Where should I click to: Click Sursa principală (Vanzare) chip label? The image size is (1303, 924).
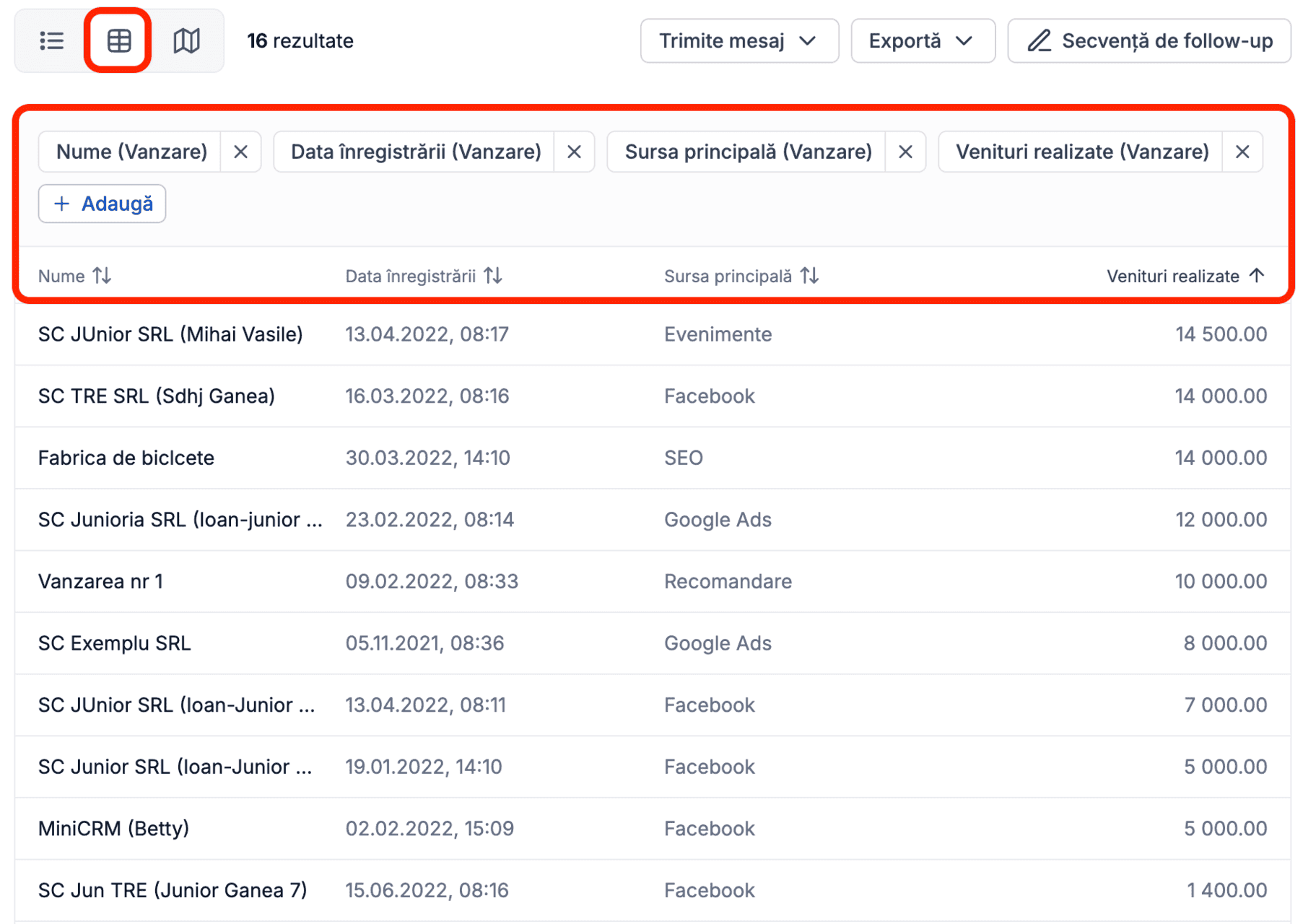(748, 152)
